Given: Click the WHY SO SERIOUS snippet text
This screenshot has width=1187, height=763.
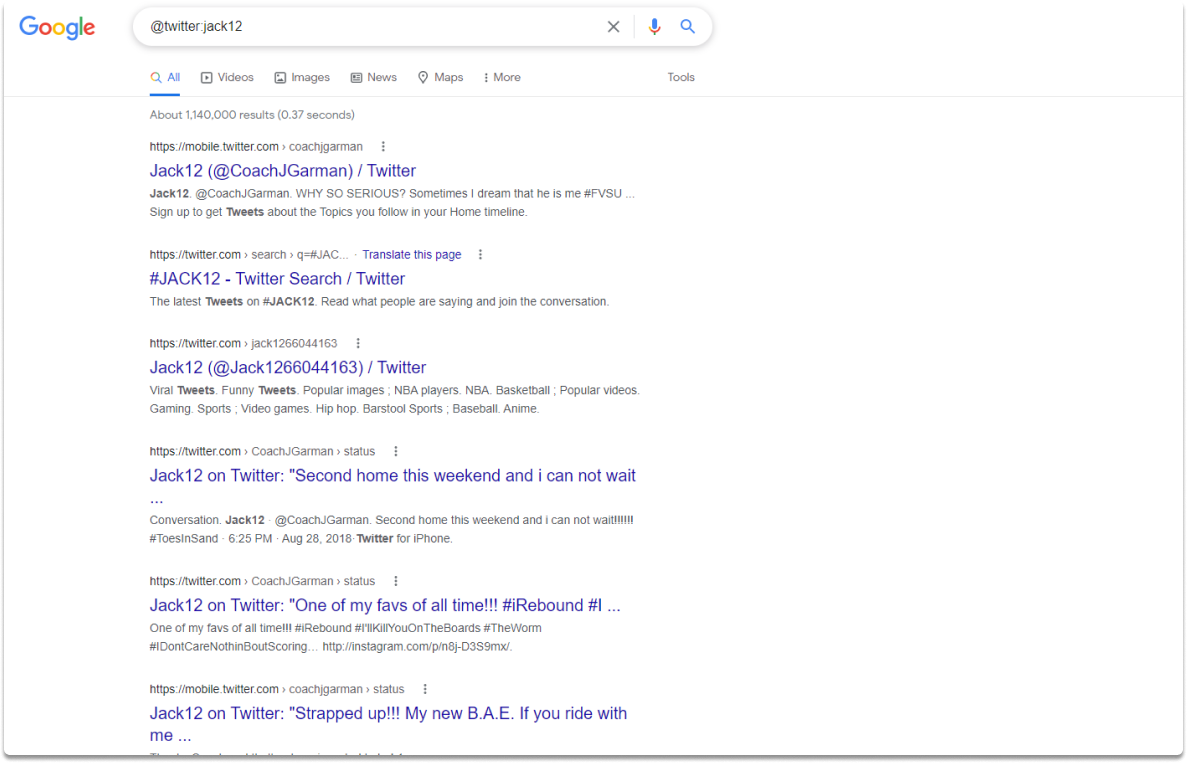Looking at the screenshot, I should pos(392,202).
